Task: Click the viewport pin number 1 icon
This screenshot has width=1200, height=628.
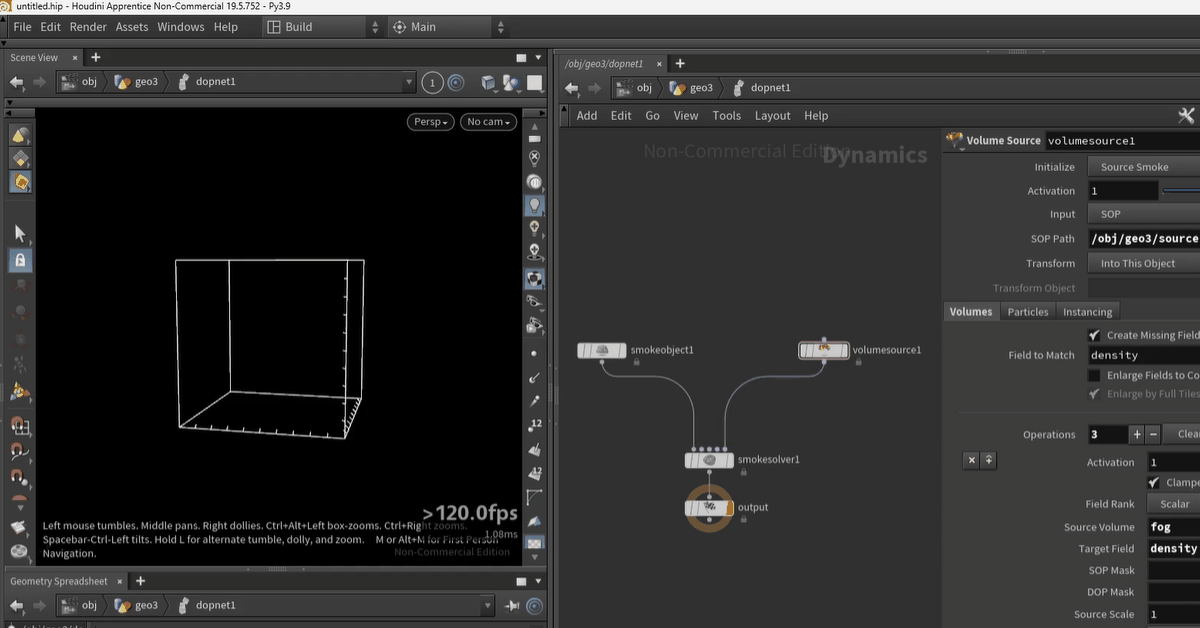Action: (x=432, y=82)
